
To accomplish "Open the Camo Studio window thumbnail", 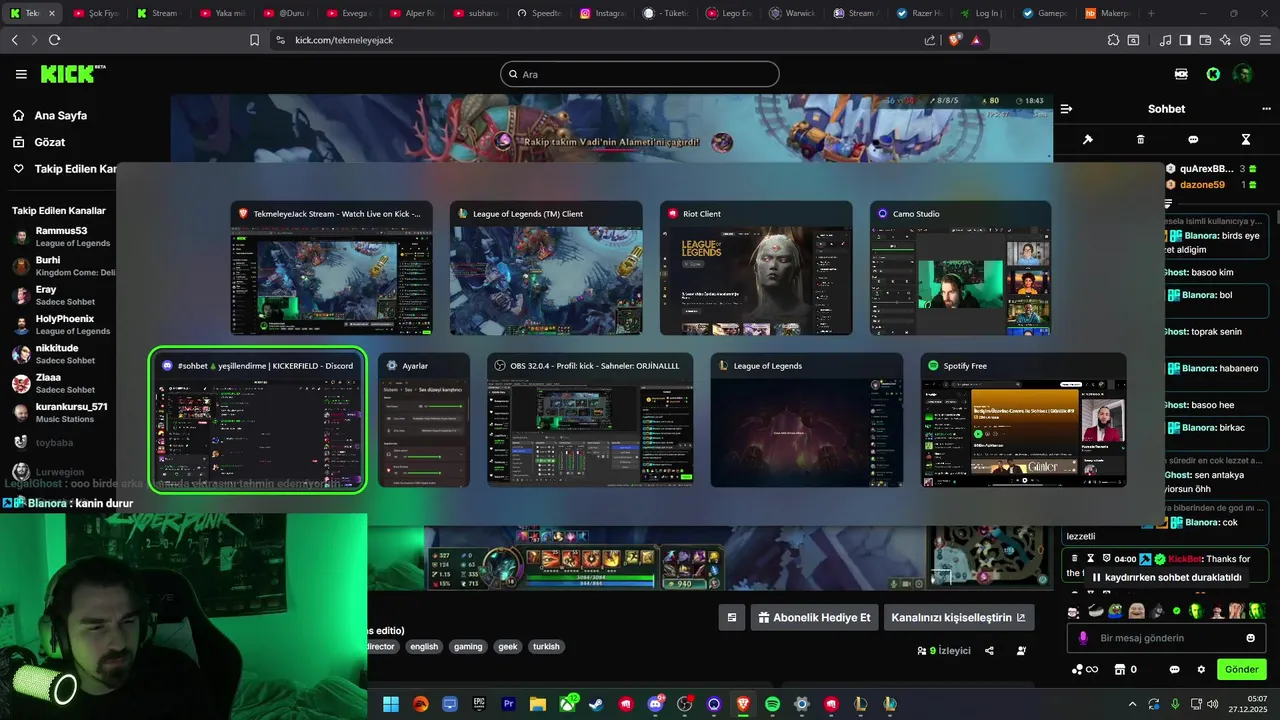I will click(960, 268).
